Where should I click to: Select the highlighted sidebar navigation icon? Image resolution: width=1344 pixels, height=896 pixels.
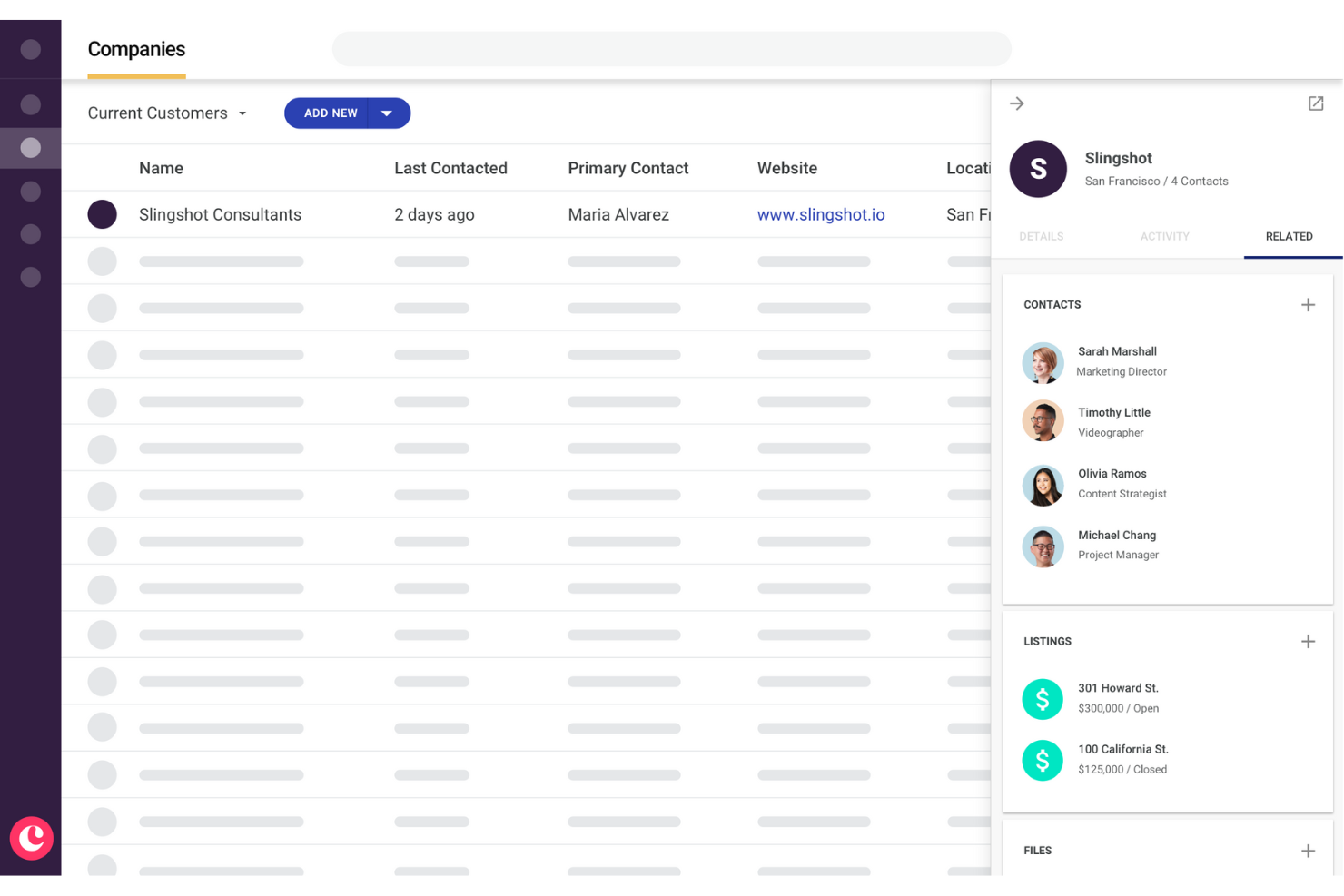pyautogui.click(x=31, y=147)
